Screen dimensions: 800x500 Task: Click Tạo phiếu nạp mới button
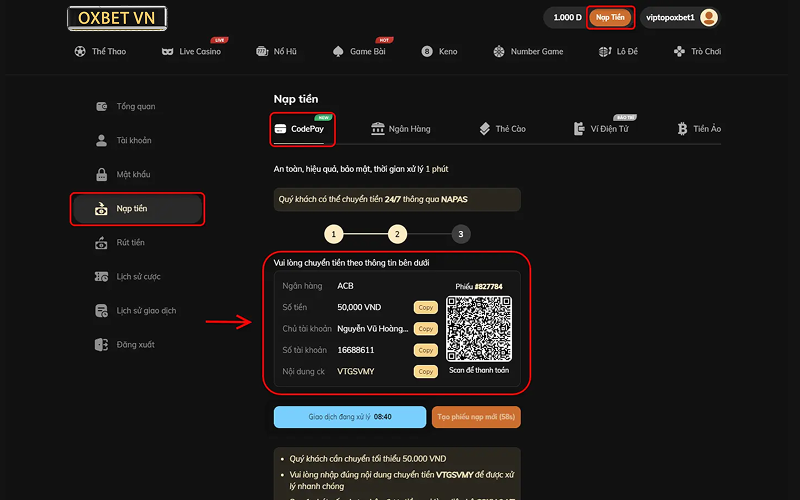tap(476, 417)
